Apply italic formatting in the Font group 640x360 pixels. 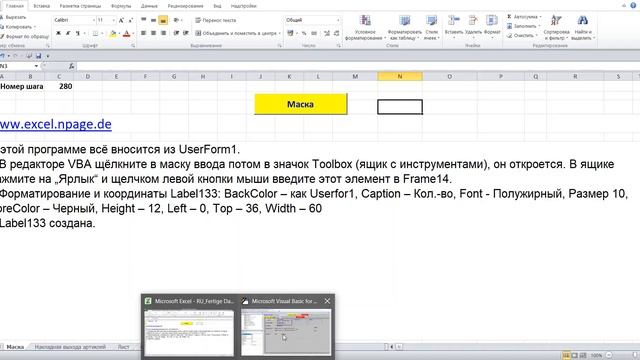coord(68,33)
